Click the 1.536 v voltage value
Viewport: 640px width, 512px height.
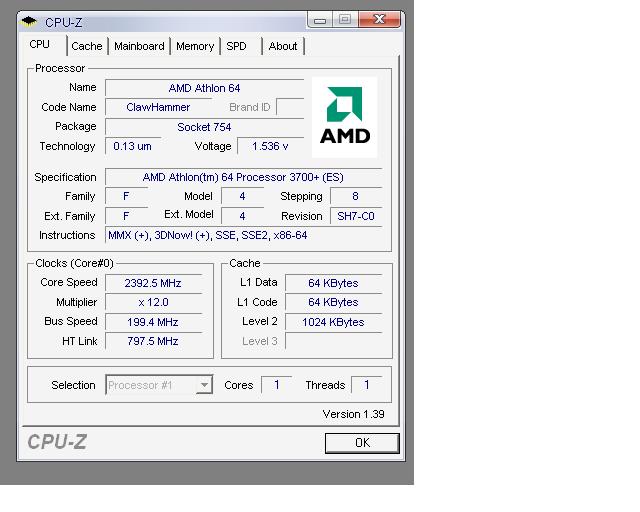[x=271, y=146]
